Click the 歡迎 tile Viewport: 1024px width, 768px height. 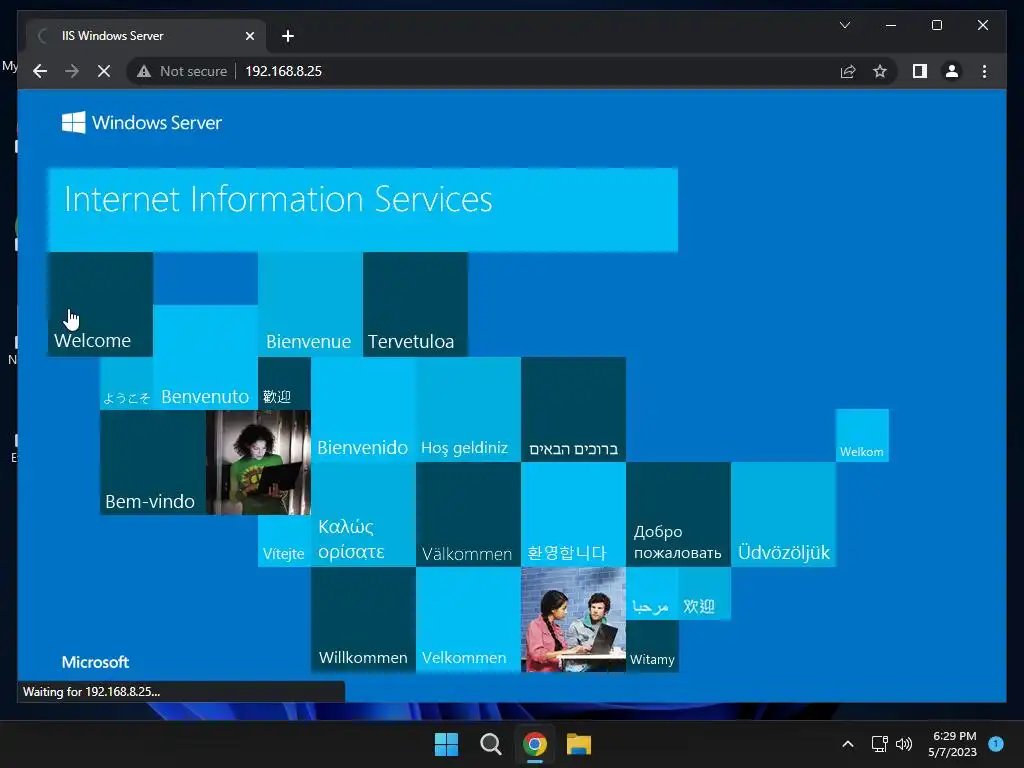tap(284, 383)
